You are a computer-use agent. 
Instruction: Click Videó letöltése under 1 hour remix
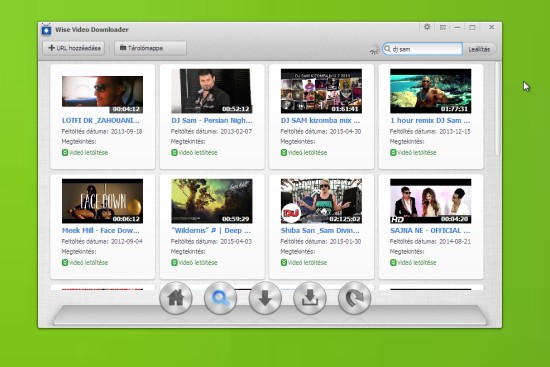click(417, 153)
